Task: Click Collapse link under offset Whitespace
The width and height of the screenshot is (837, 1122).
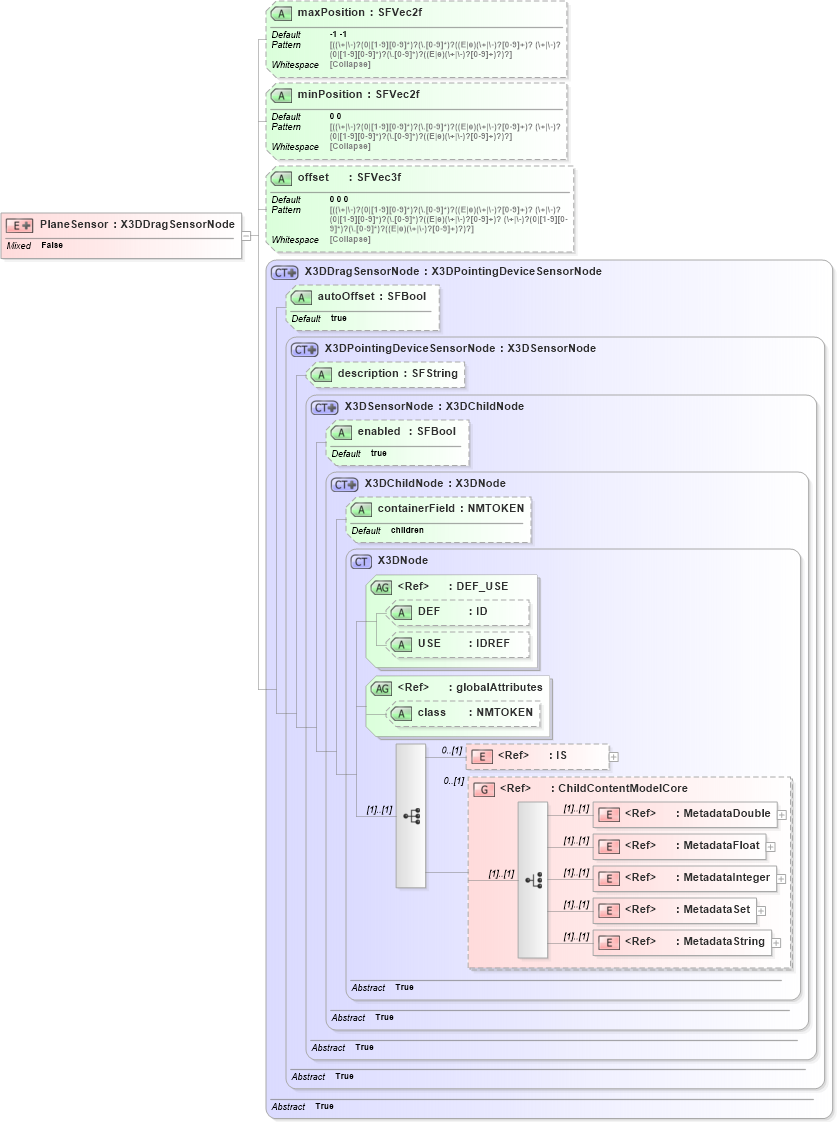Action: 350,240
